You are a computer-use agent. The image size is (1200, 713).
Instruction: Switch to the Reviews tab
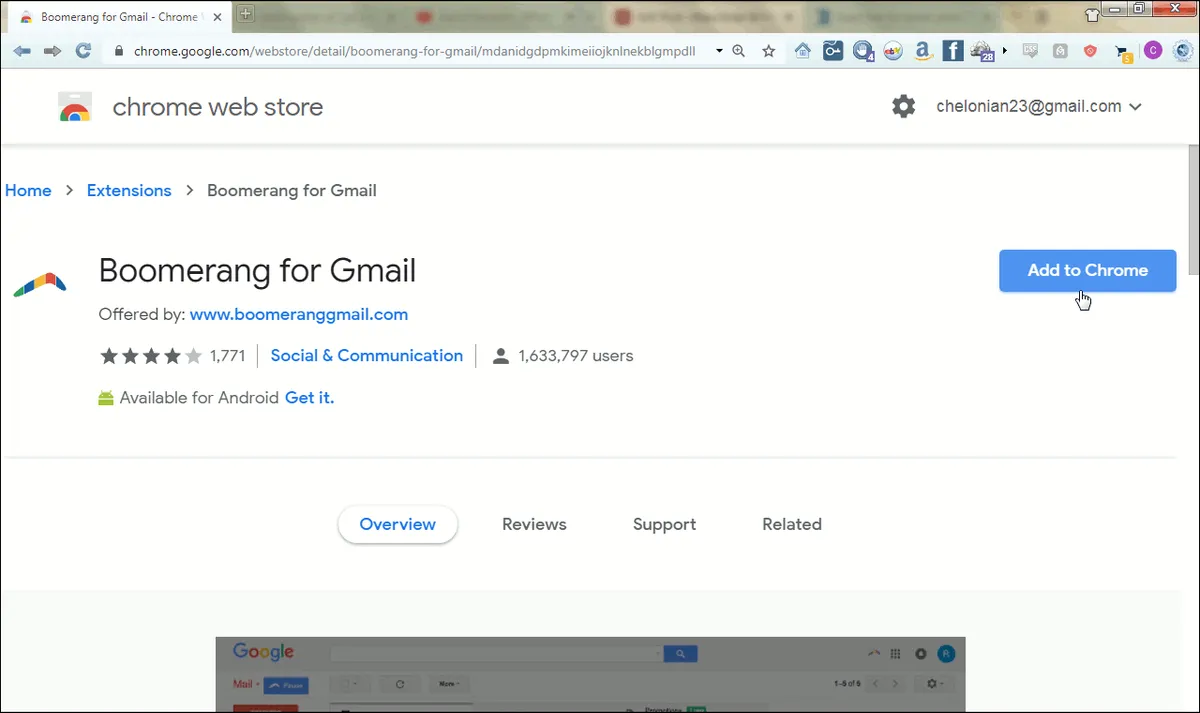click(534, 524)
